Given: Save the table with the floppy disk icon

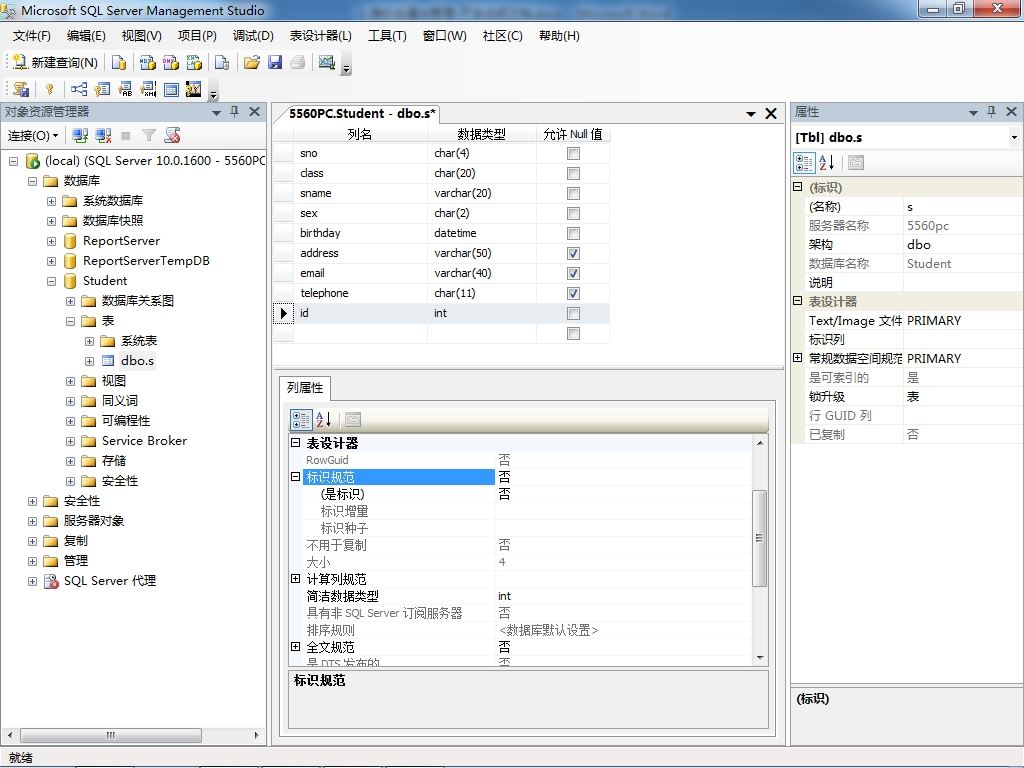Looking at the screenshot, I should (x=275, y=62).
